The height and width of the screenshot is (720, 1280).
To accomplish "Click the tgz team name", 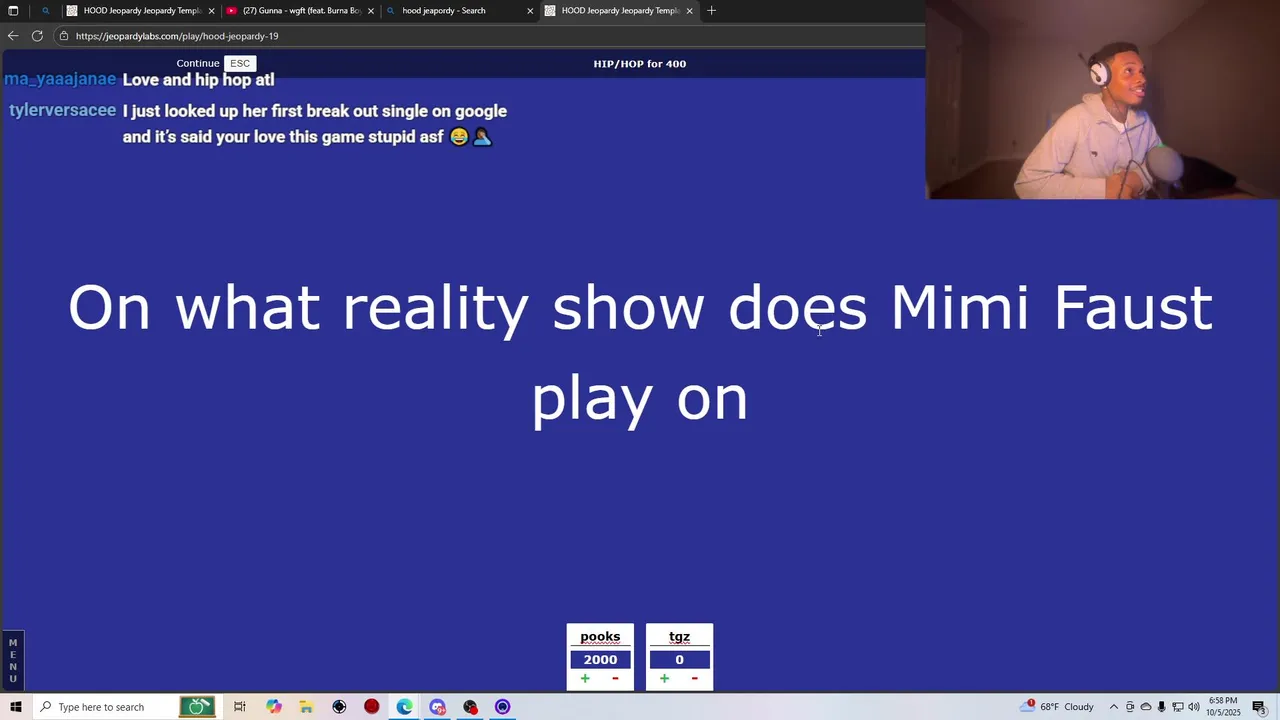I will pos(679,637).
